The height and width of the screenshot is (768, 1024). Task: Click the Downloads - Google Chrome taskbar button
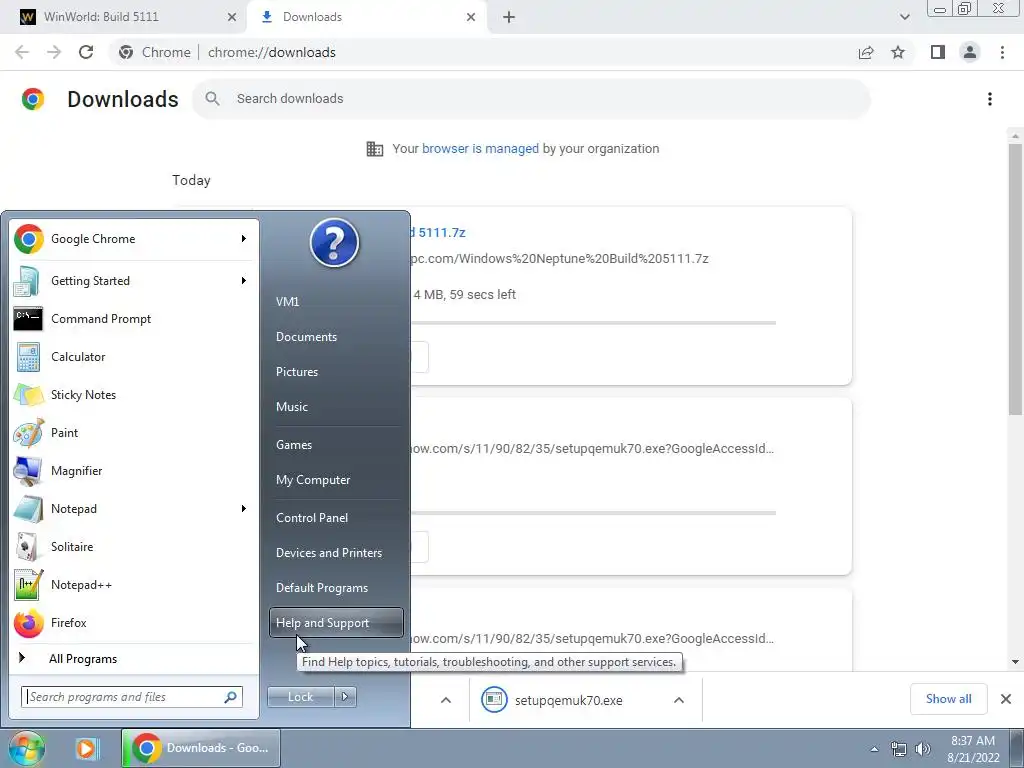(x=201, y=748)
